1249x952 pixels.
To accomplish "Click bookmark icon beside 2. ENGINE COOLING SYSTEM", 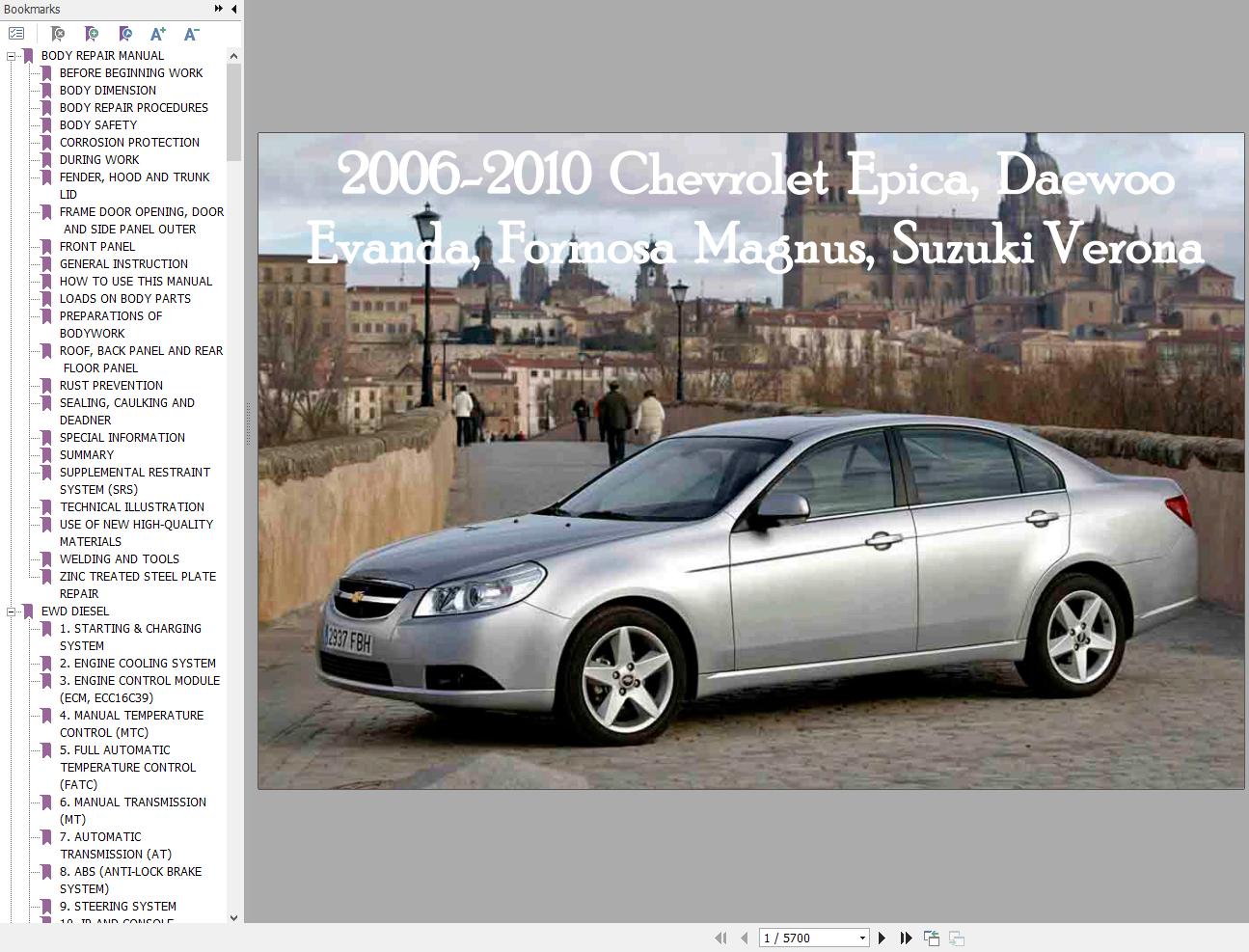I will (x=45, y=664).
